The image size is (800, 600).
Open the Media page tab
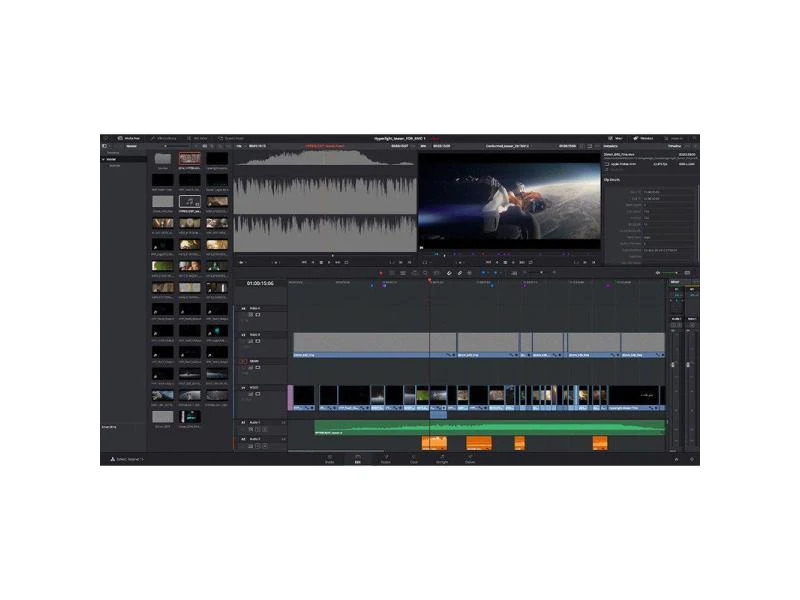[x=330, y=459]
